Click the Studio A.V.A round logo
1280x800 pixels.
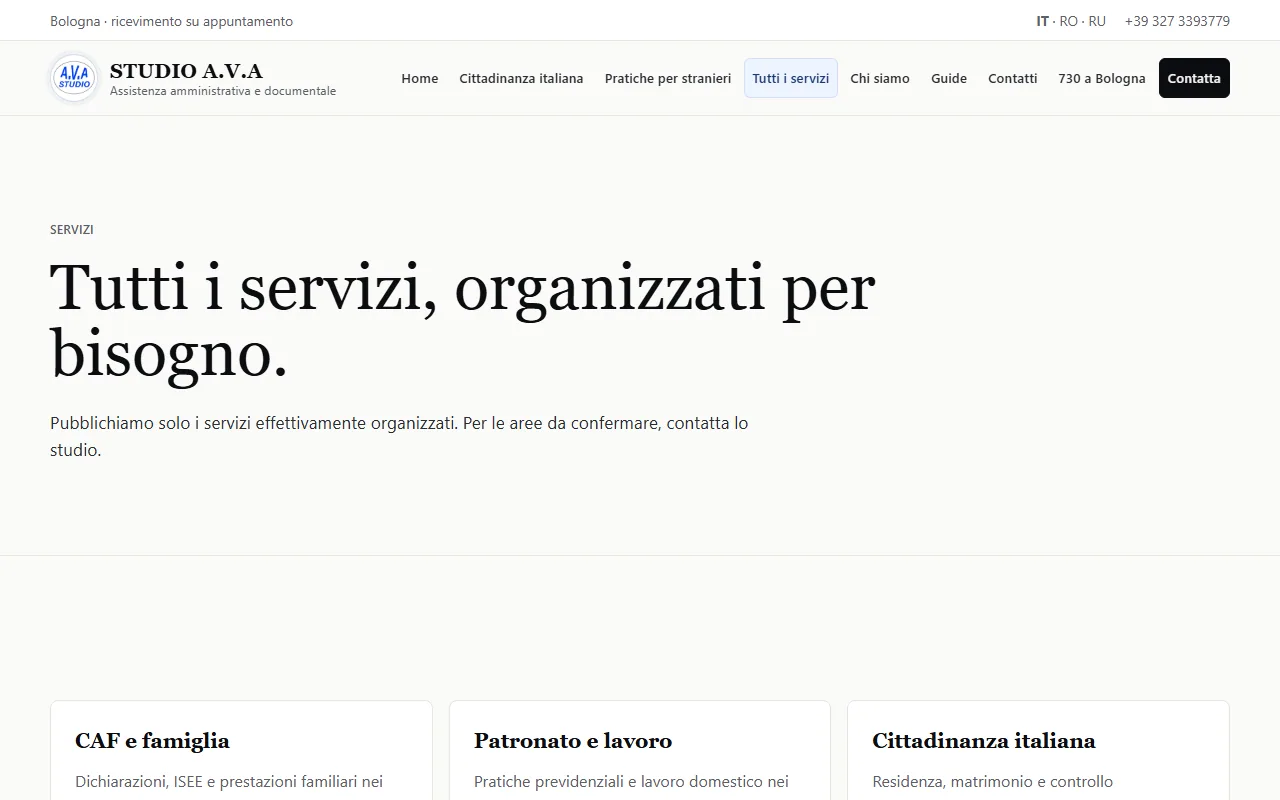click(74, 78)
